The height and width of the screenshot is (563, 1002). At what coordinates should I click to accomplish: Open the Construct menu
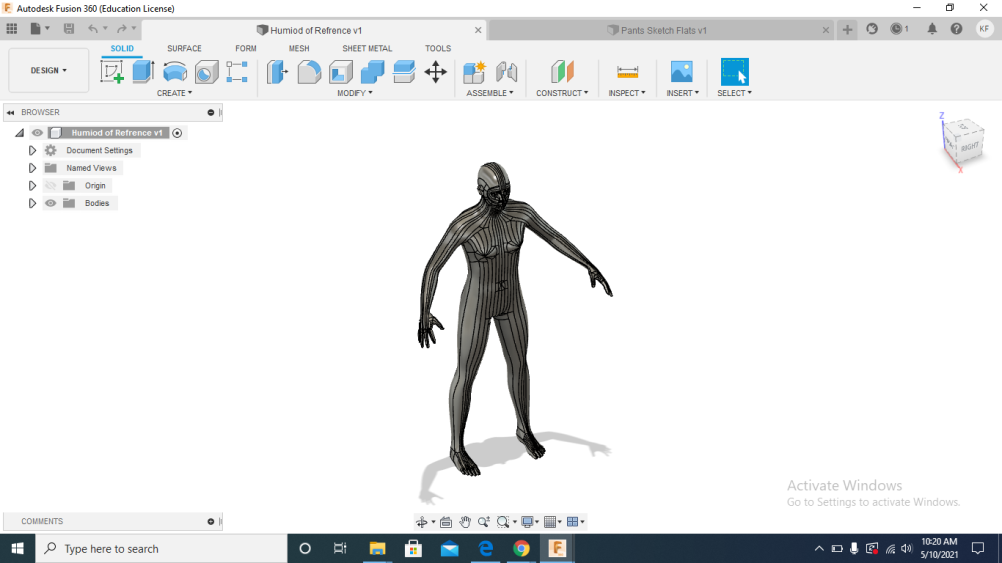pyautogui.click(x=562, y=93)
